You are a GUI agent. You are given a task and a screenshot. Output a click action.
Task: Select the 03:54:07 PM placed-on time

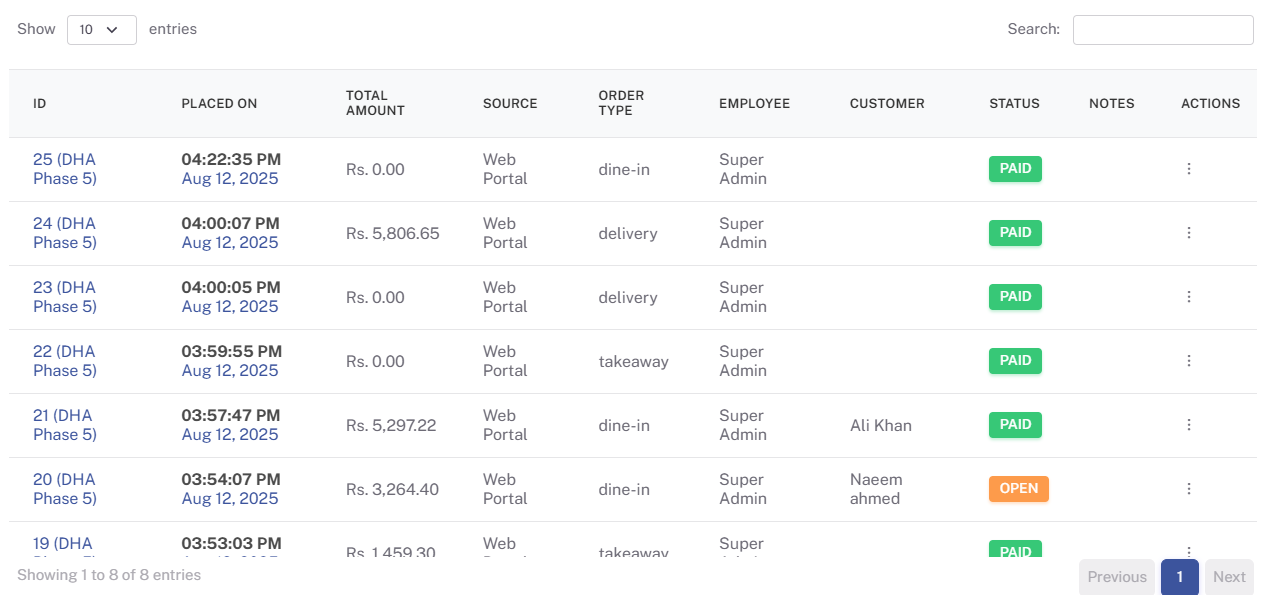click(231, 480)
